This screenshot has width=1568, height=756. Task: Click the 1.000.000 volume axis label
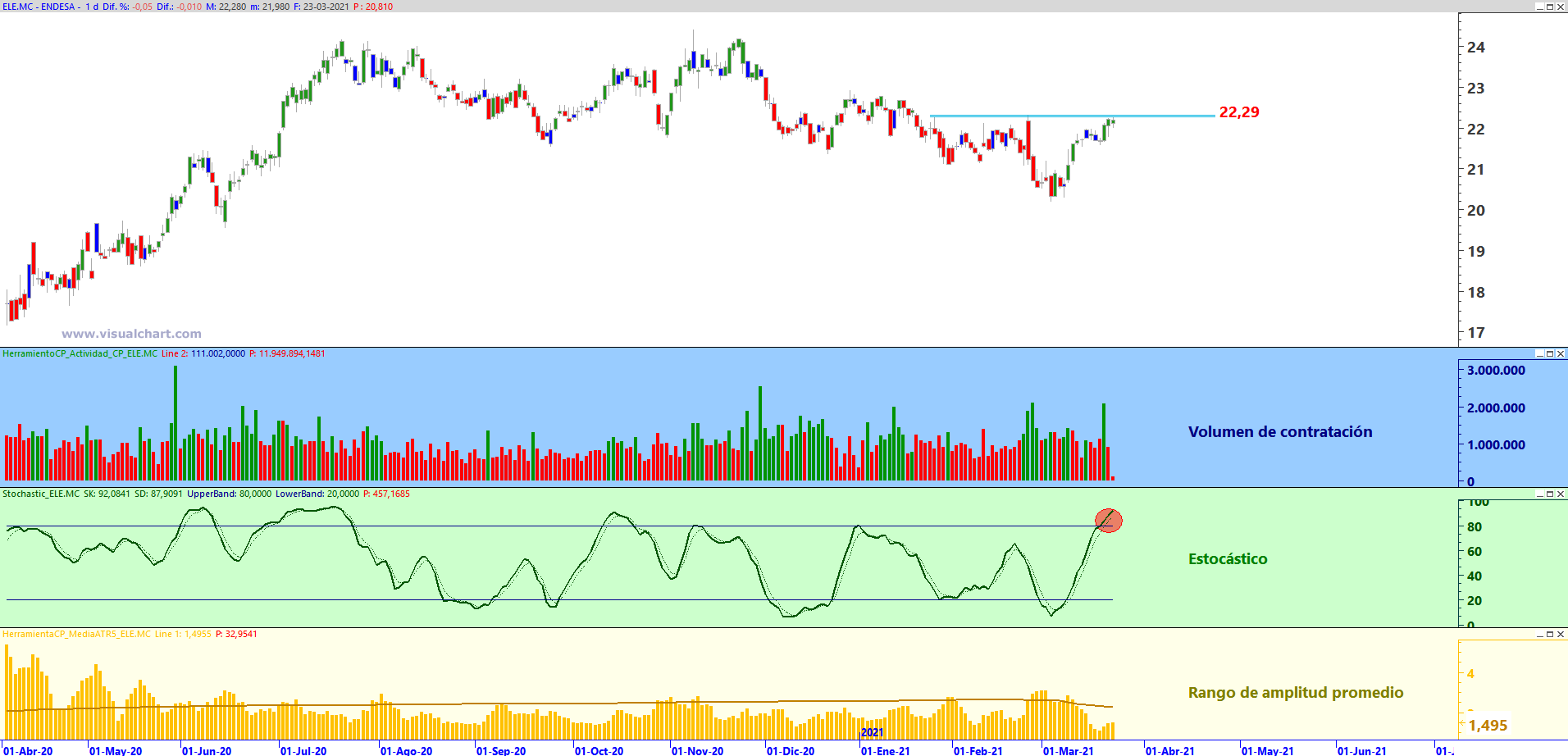tap(1496, 445)
